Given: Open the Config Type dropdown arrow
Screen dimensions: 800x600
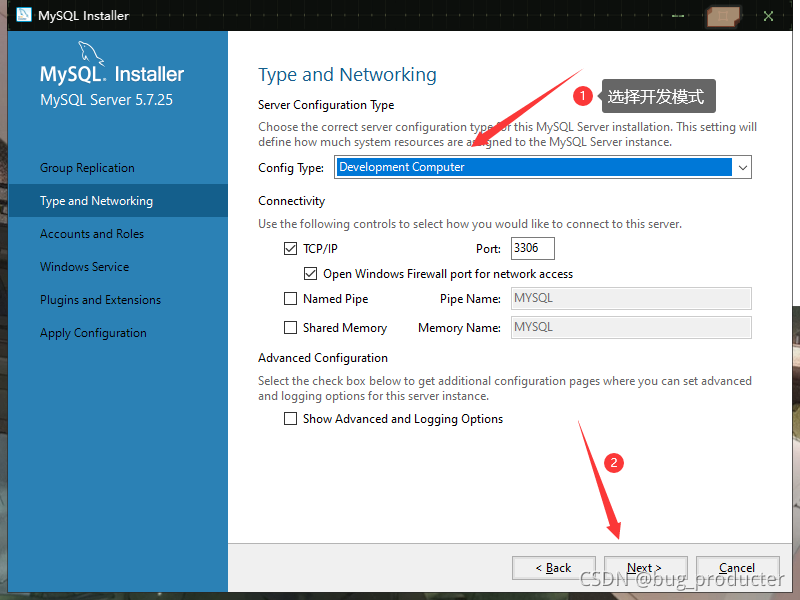Looking at the screenshot, I should coord(742,167).
